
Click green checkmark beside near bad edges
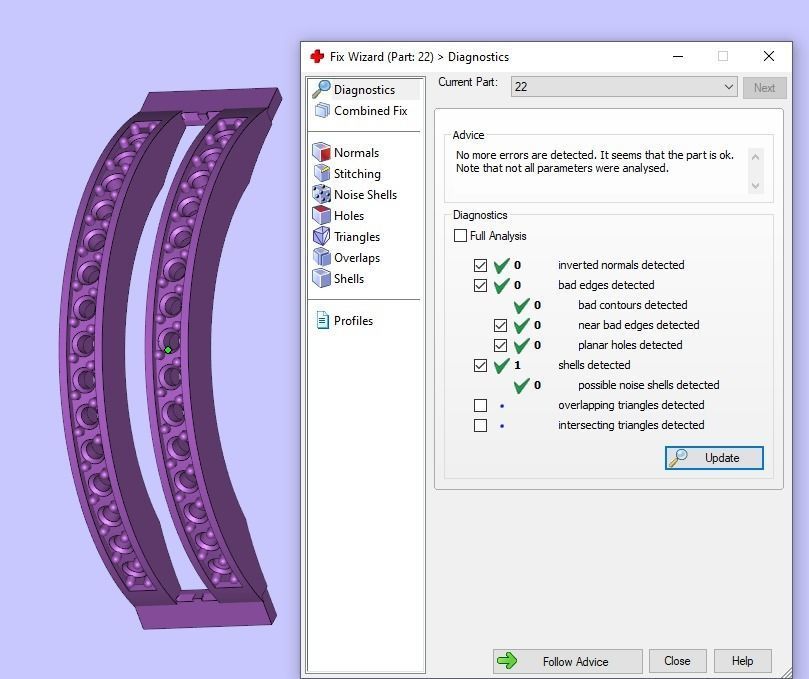[x=521, y=325]
